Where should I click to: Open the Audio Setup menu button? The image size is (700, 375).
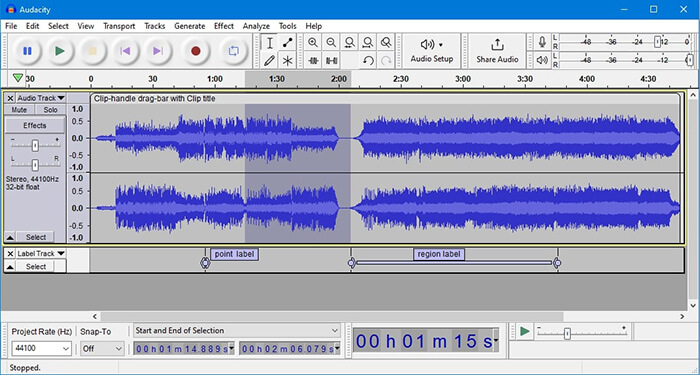pyautogui.click(x=432, y=51)
